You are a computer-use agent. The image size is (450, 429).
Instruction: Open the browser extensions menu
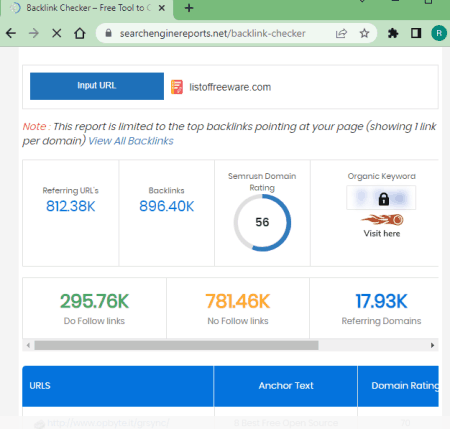pyautogui.click(x=393, y=33)
